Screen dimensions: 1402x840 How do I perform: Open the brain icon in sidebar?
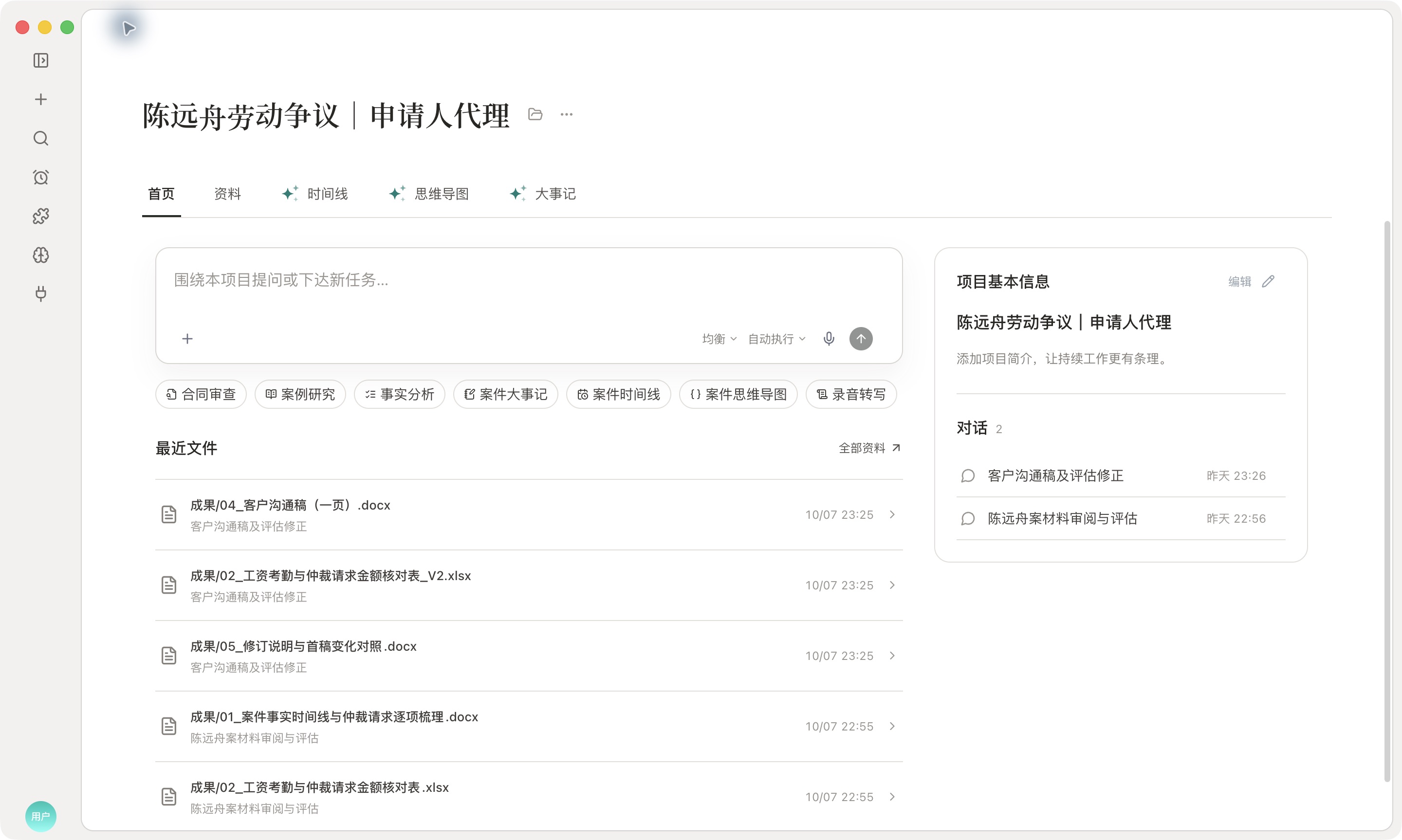(41, 255)
